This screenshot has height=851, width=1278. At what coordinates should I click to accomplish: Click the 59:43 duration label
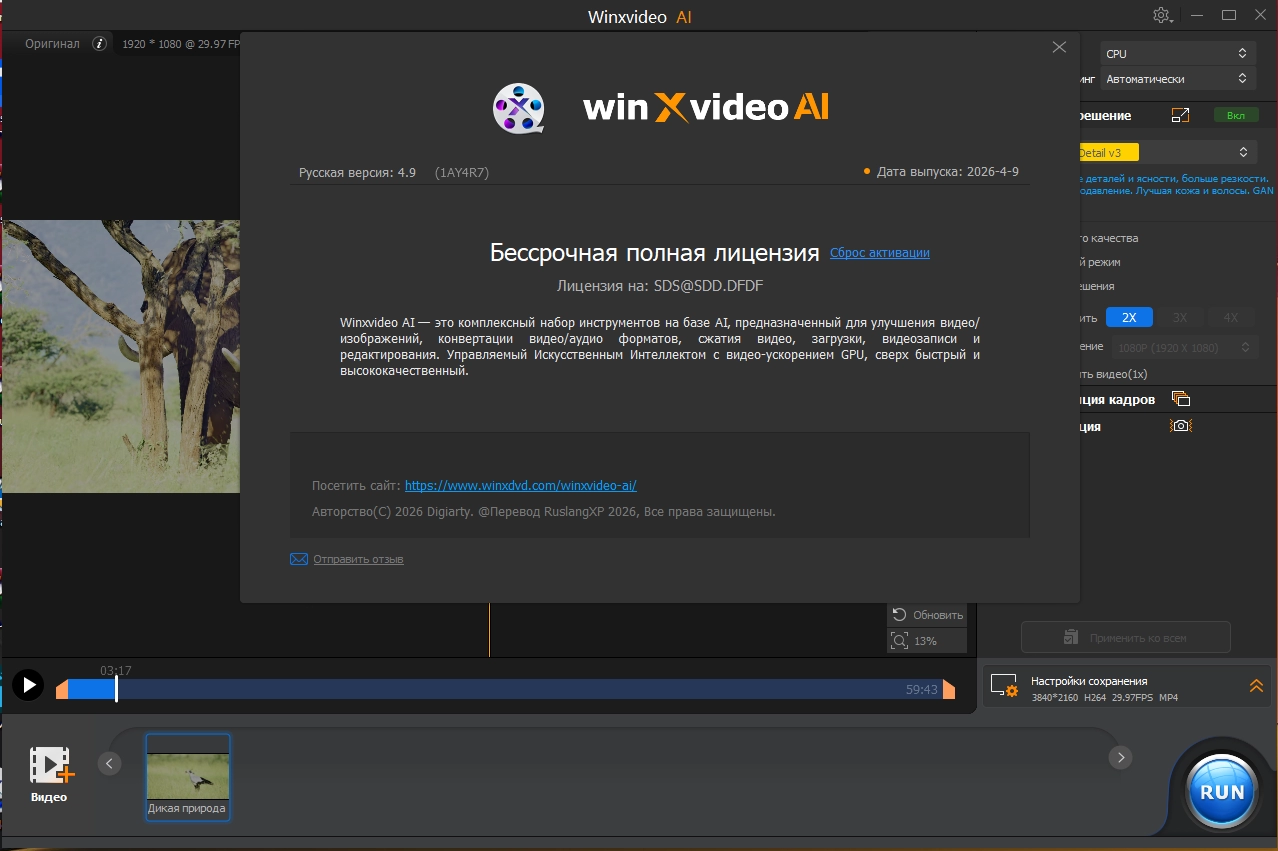[922, 689]
